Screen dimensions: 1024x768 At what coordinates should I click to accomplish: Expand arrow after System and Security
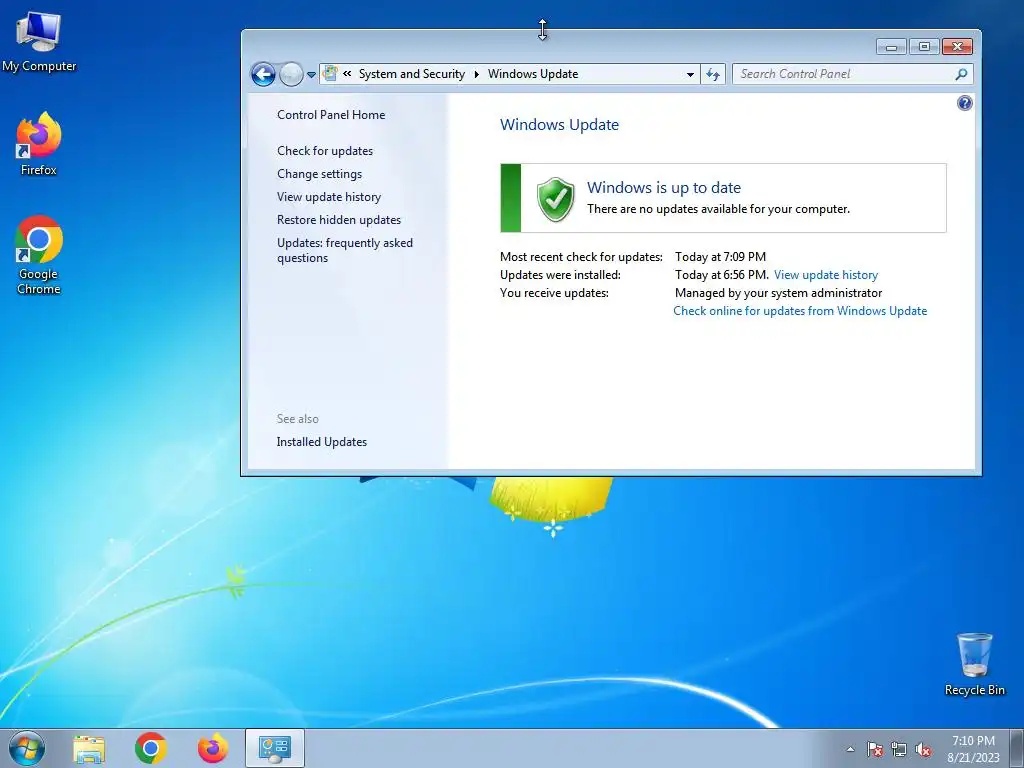click(476, 74)
